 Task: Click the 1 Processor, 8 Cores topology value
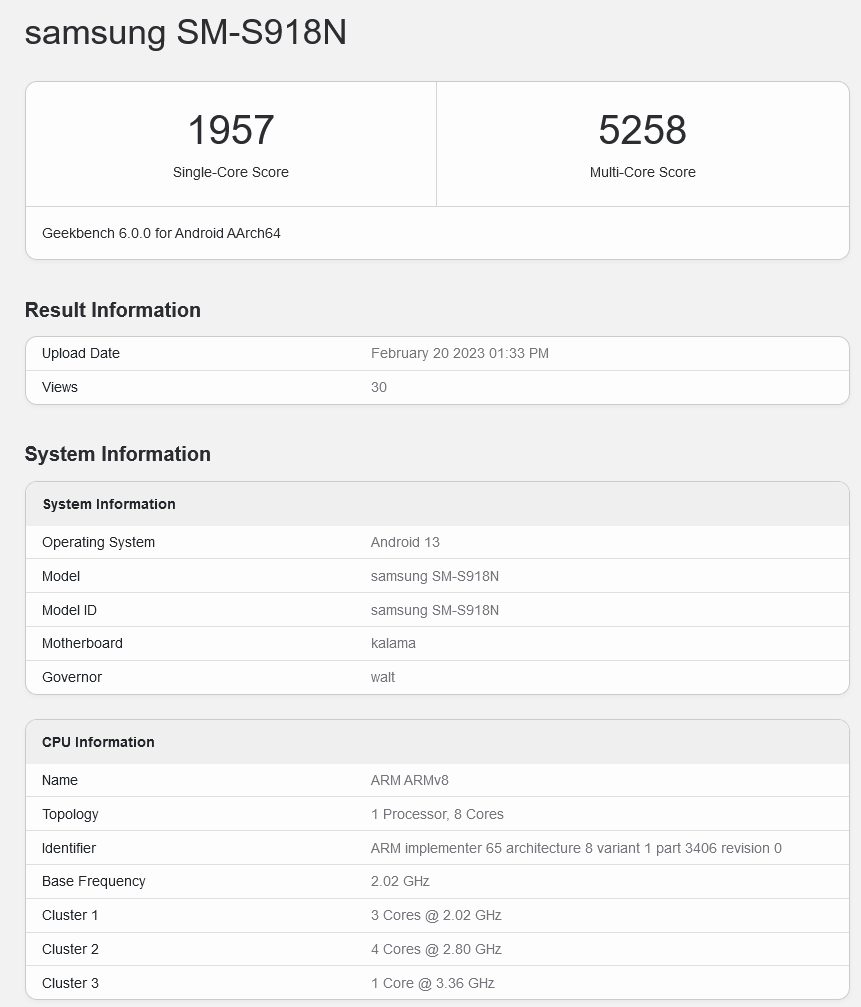tap(437, 814)
